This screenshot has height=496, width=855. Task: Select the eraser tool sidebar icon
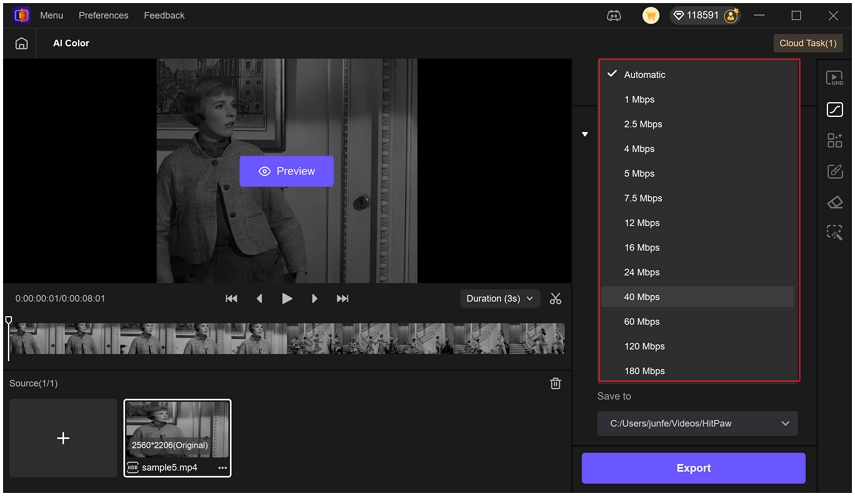coord(834,203)
